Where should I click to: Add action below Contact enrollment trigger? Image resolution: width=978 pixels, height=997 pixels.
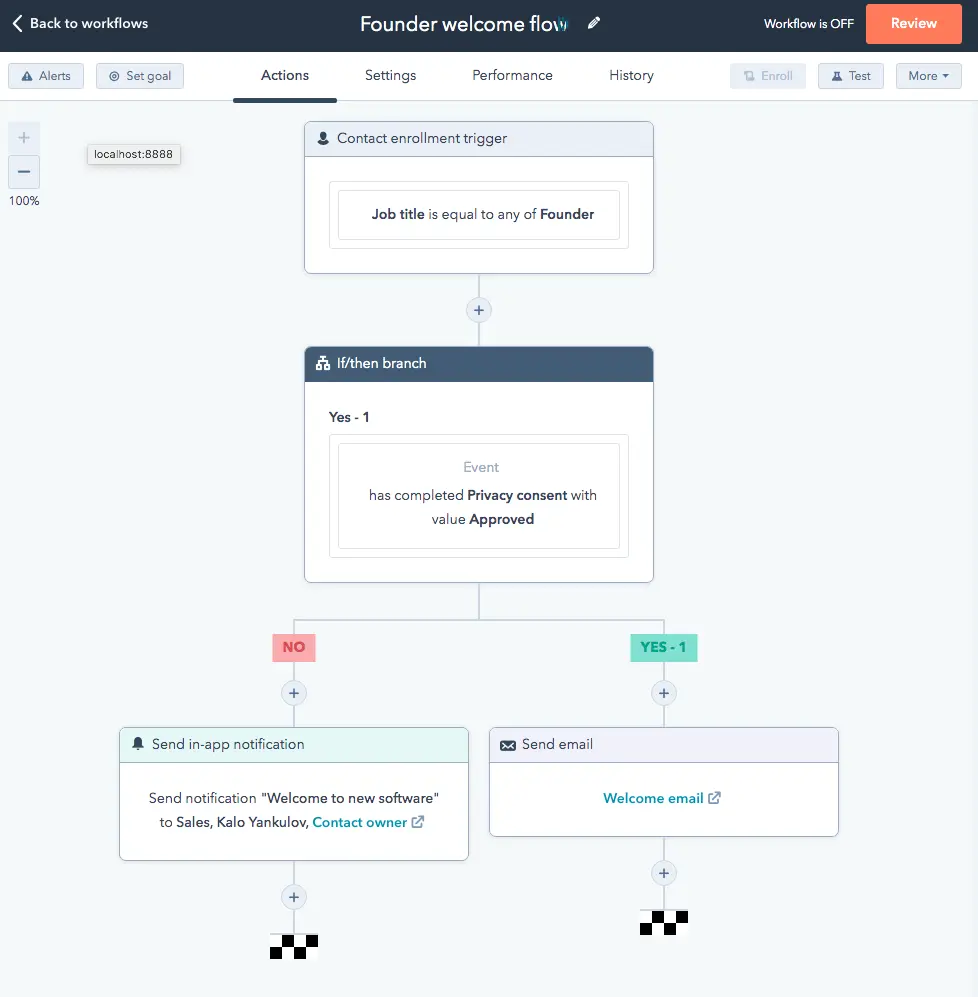point(479,310)
